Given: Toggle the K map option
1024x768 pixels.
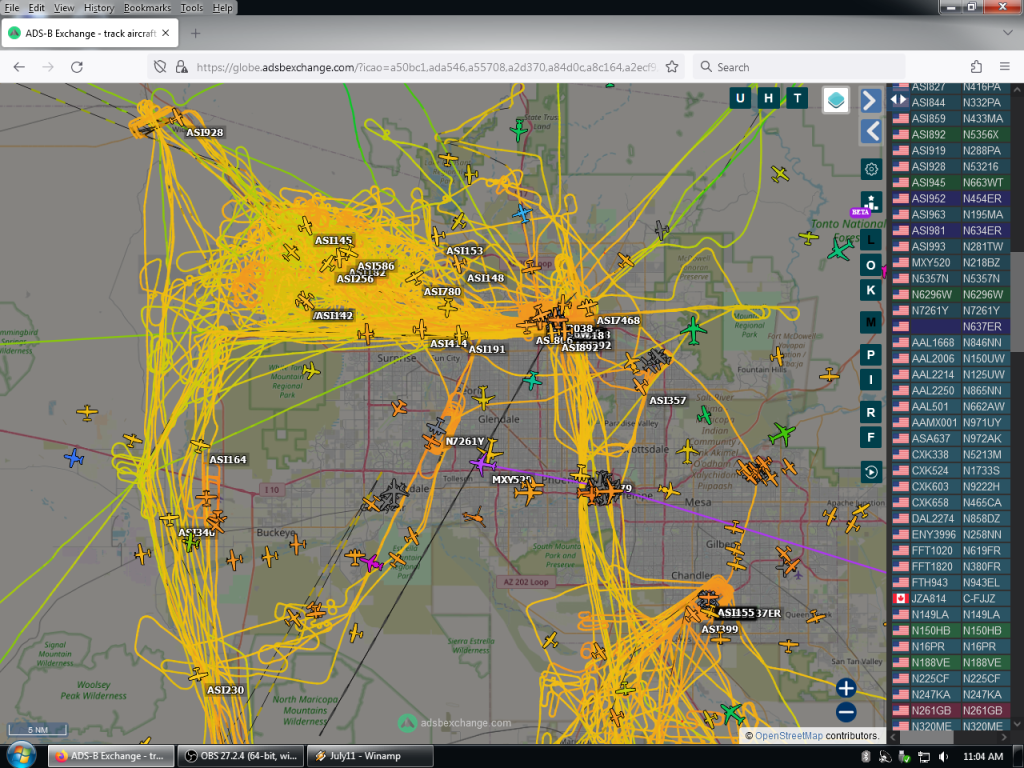Looking at the screenshot, I should [871, 290].
